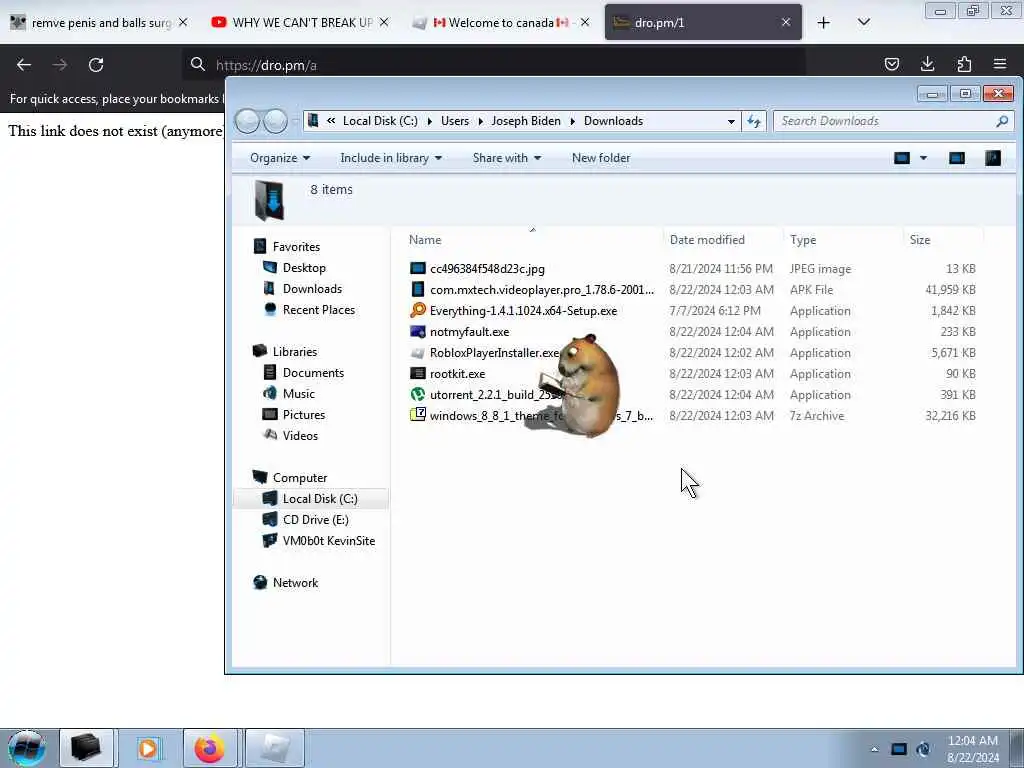Close the 'Welcome to canada' tab
Image resolution: width=1024 pixels, height=768 pixels.
[x=585, y=22]
